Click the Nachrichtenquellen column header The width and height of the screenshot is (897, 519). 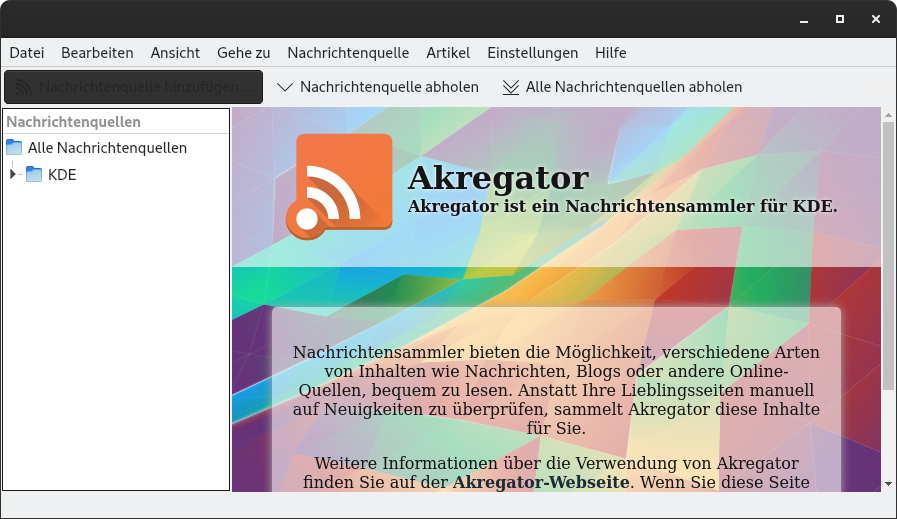click(x=116, y=122)
